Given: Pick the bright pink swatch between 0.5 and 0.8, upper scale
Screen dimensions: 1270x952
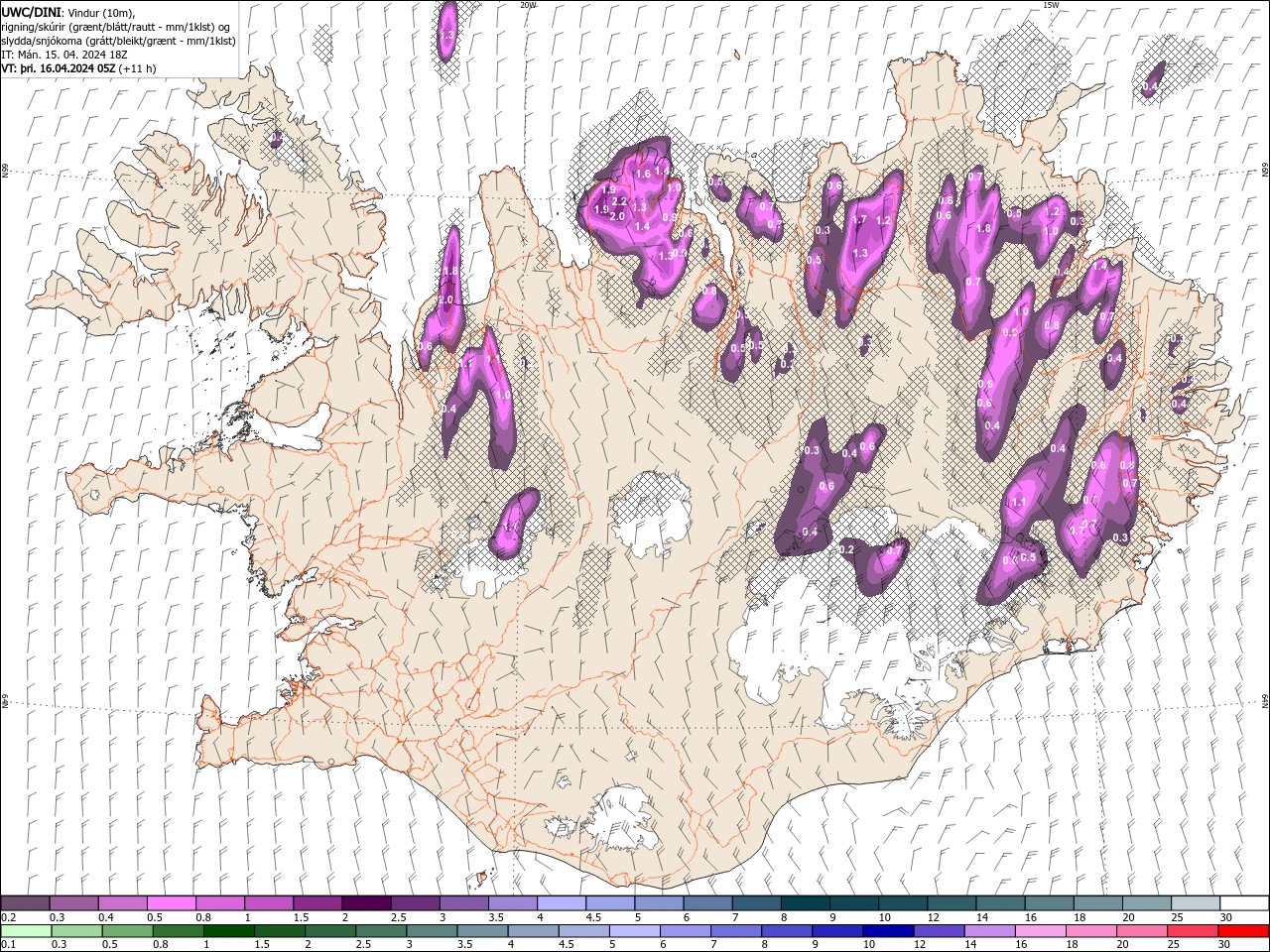Looking at the screenshot, I should (171, 903).
